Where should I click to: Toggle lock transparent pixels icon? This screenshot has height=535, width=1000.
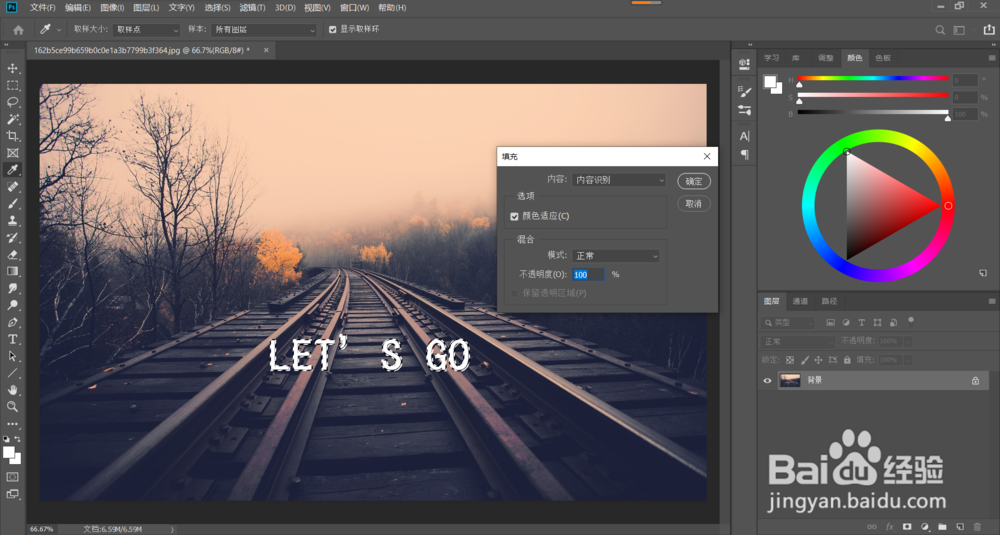(790, 360)
